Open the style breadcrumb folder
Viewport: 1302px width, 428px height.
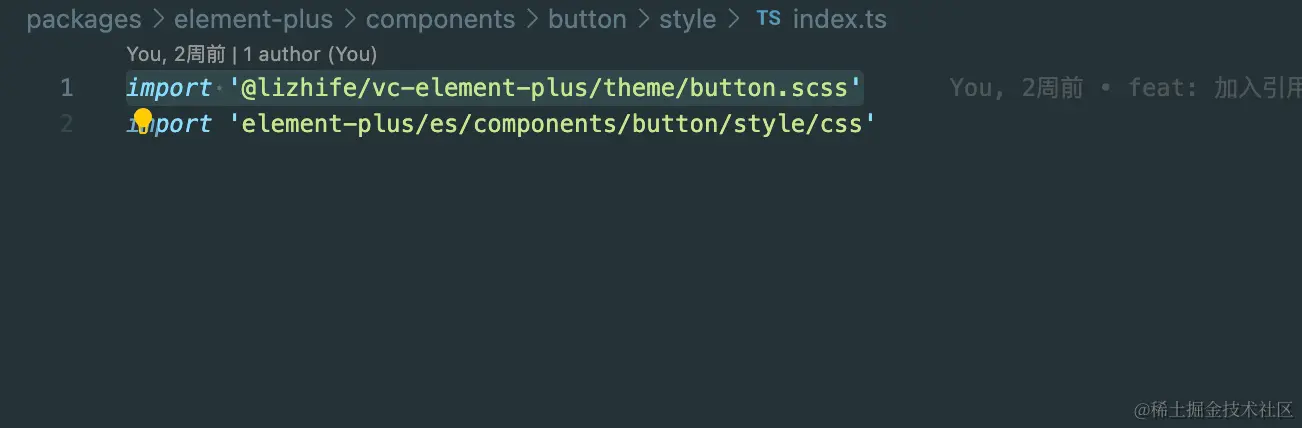coord(687,19)
